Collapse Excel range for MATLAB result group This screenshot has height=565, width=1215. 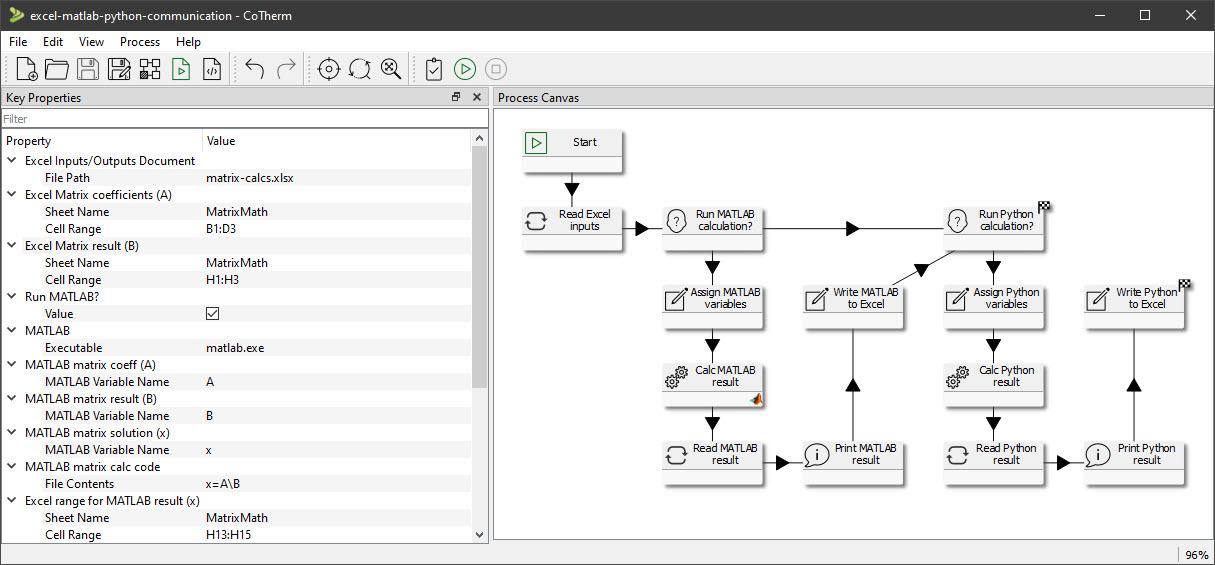(12, 500)
